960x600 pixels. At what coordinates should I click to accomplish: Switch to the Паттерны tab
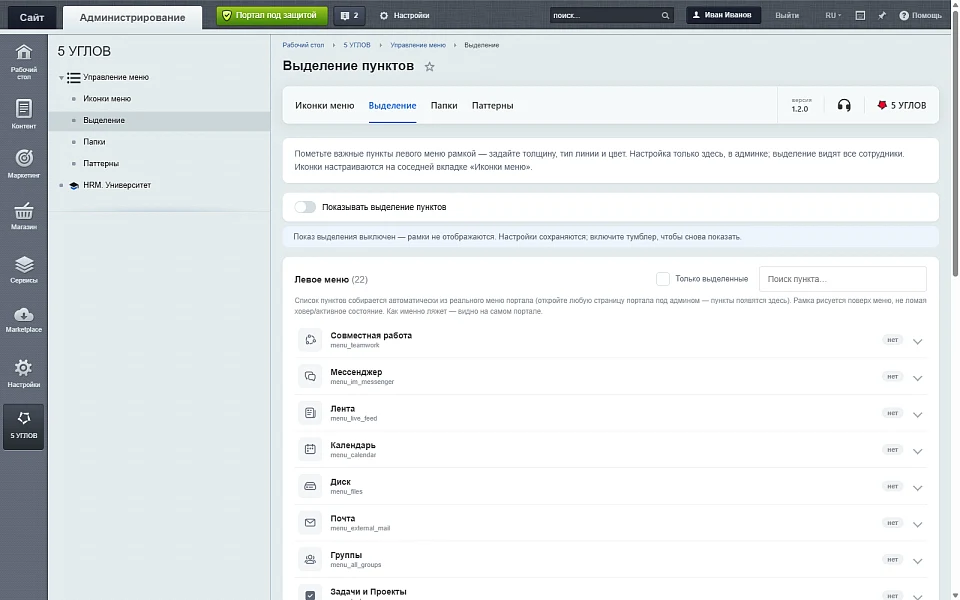click(x=492, y=105)
